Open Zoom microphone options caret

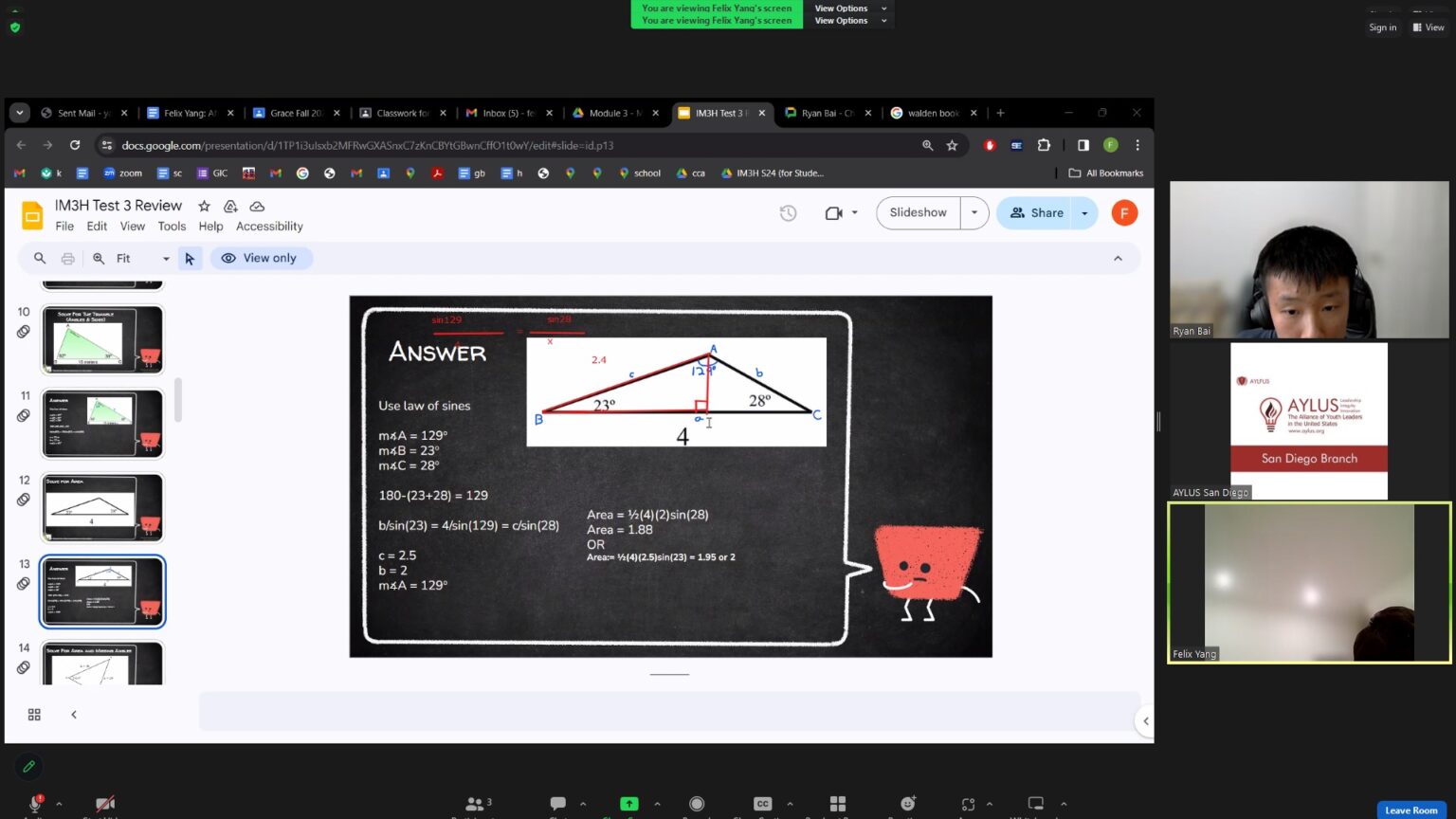coord(59,804)
